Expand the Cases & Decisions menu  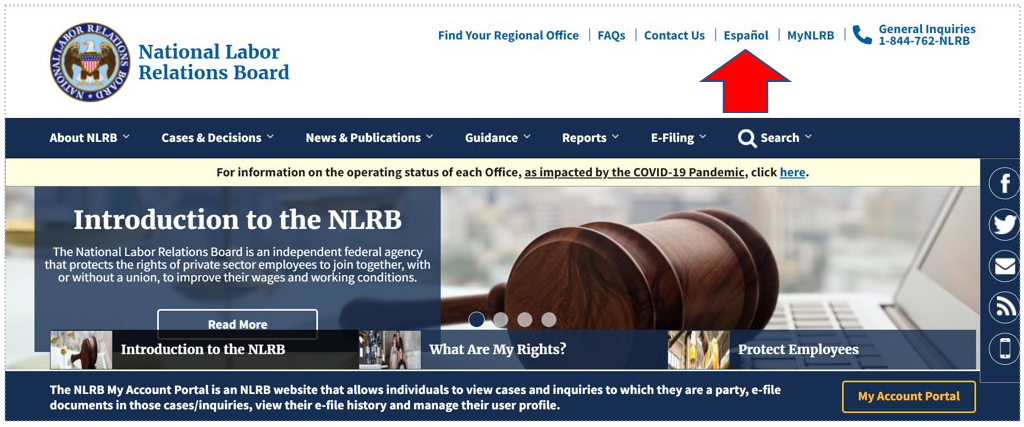(218, 138)
